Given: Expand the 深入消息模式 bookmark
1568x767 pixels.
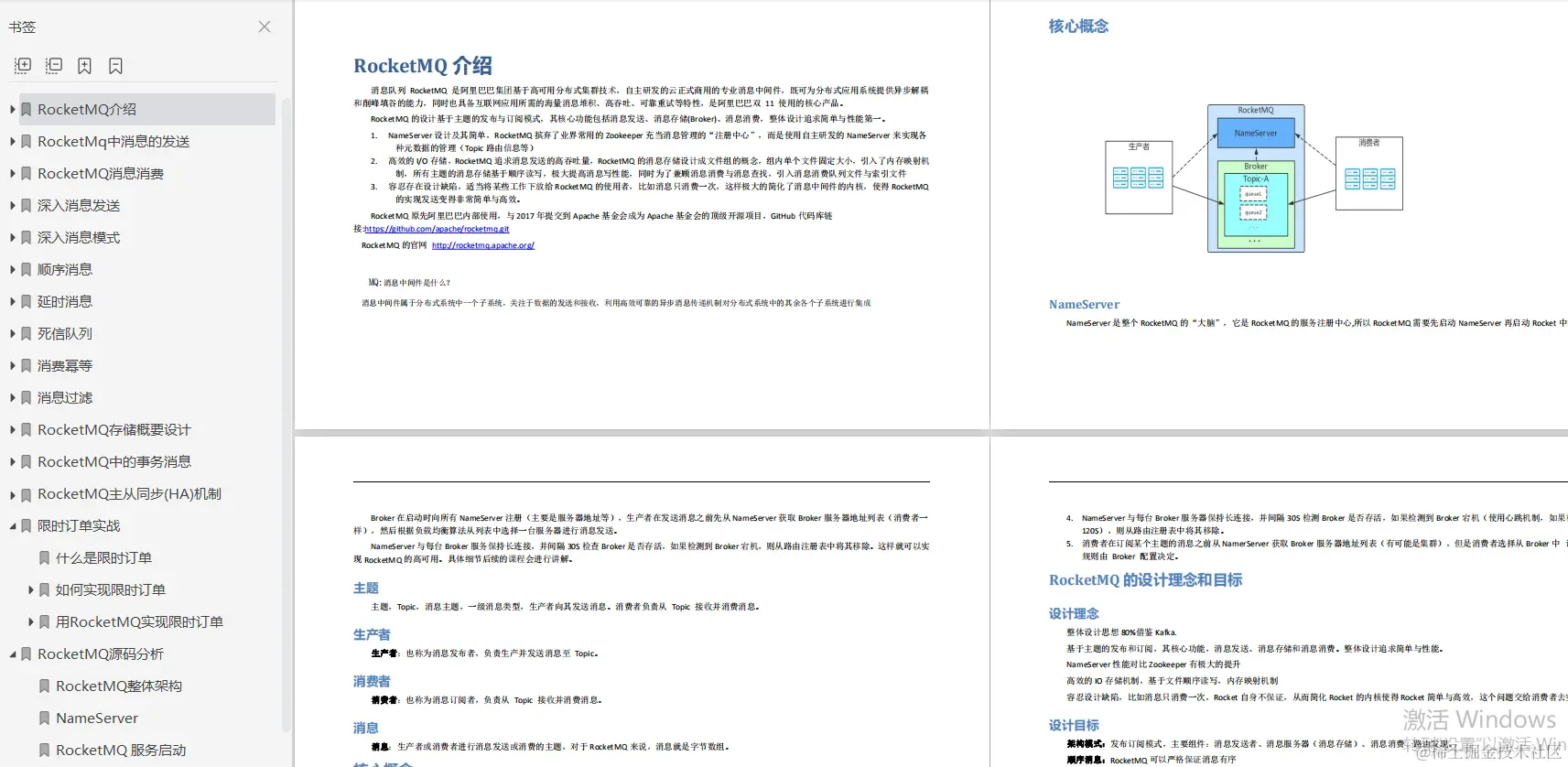Looking at the screenshot, I should click(13, 237).
